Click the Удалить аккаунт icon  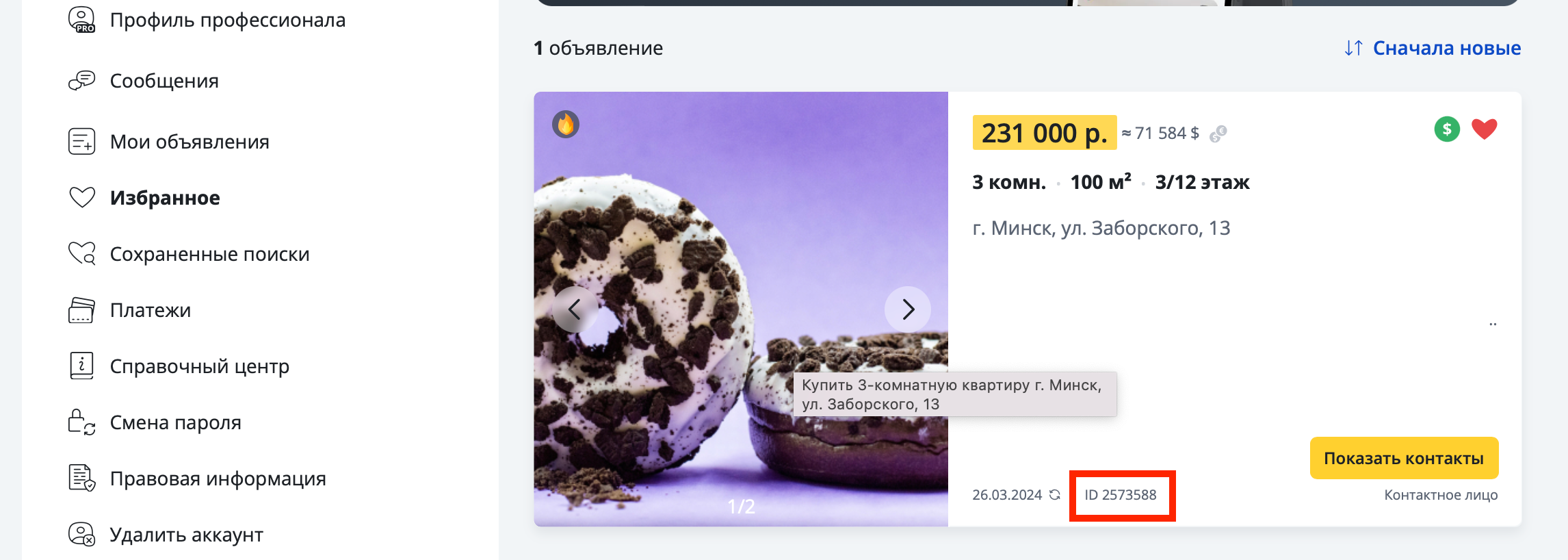pyautogui.click(x=82, y=535)
